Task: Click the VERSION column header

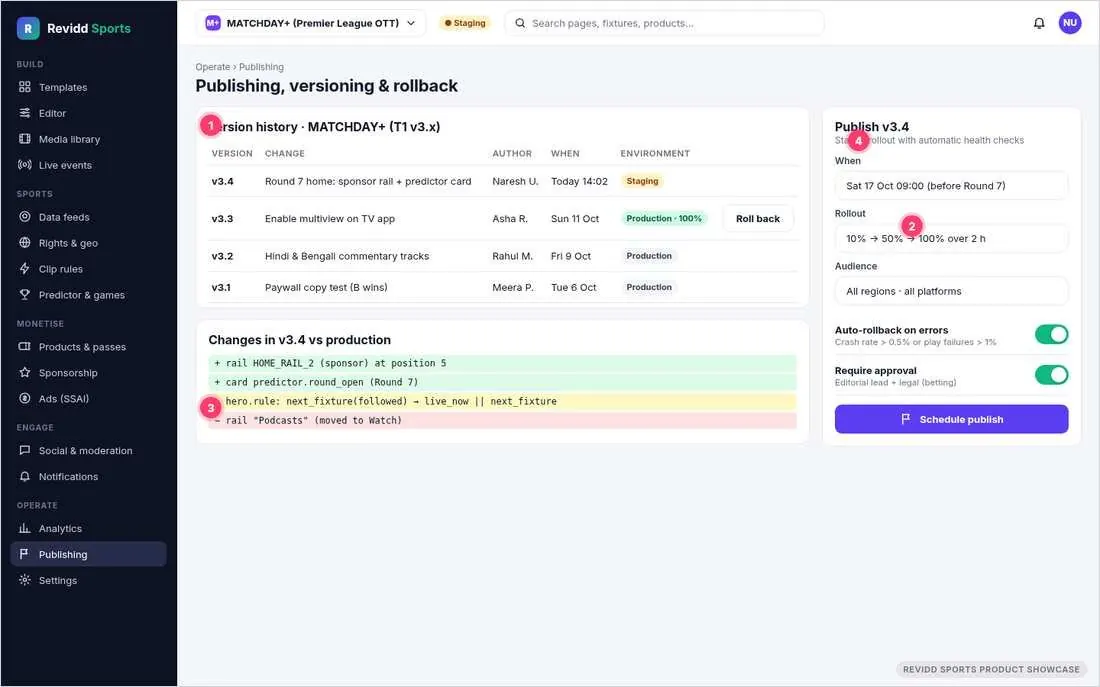Action: click(x=232, y=154)
